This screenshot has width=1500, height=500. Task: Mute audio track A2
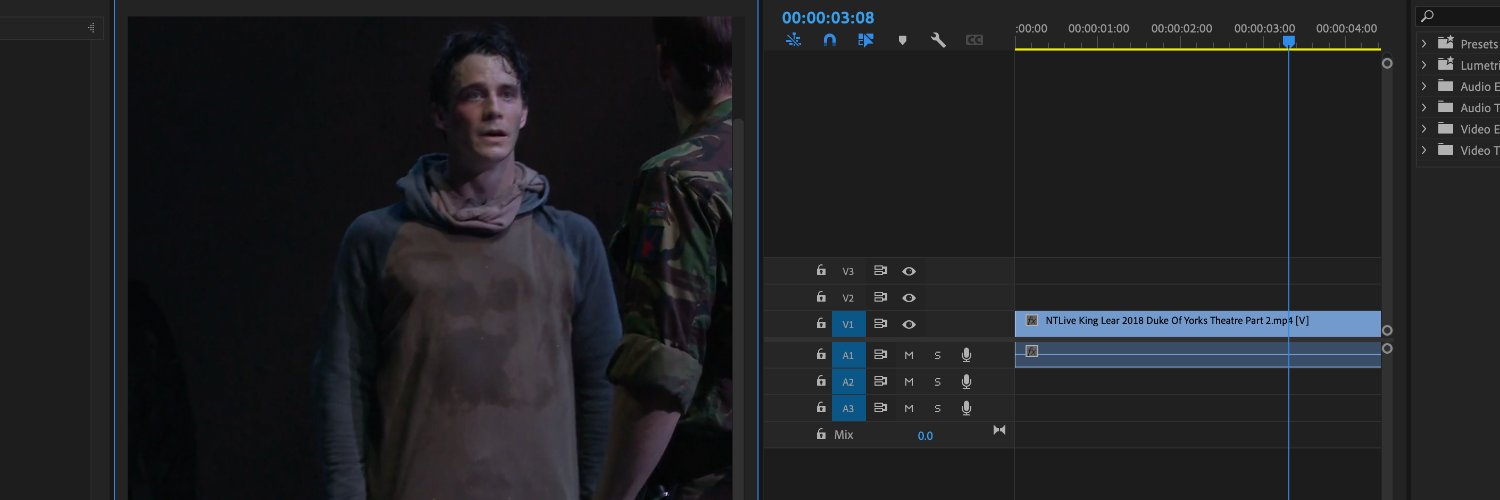click(x=909, y=381)
